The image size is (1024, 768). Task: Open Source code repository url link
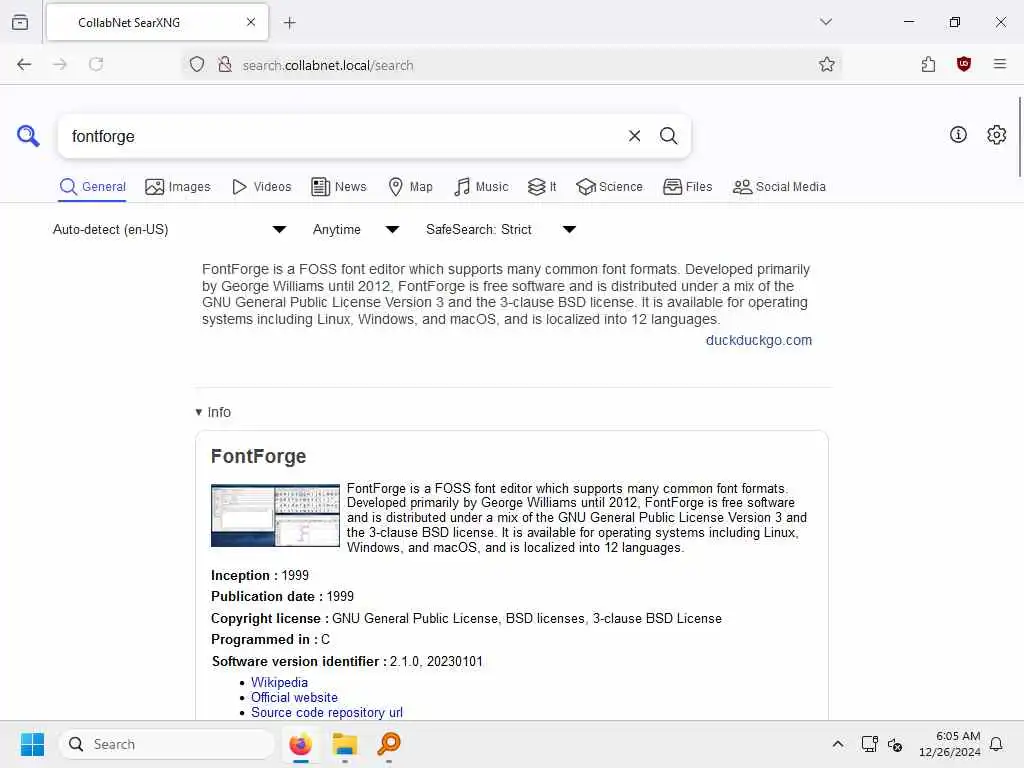(x=327, y=712)
